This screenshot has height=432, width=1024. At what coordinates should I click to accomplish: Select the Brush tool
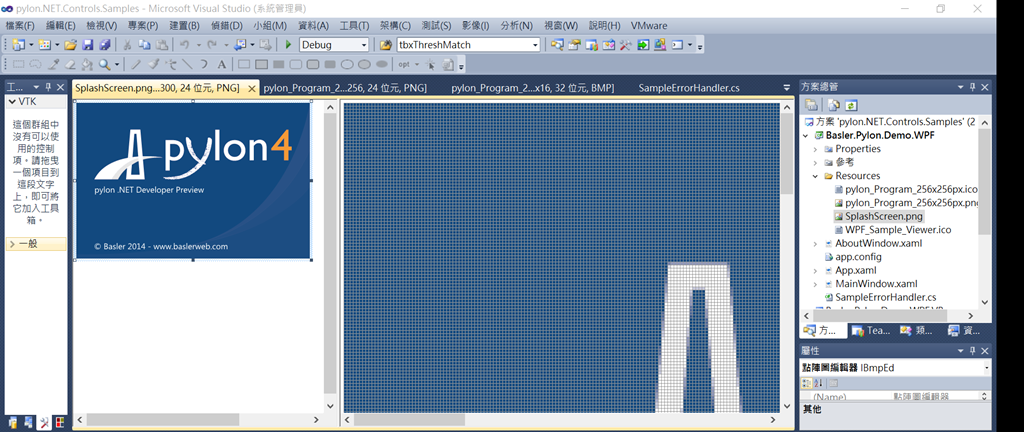coord(153,64)
